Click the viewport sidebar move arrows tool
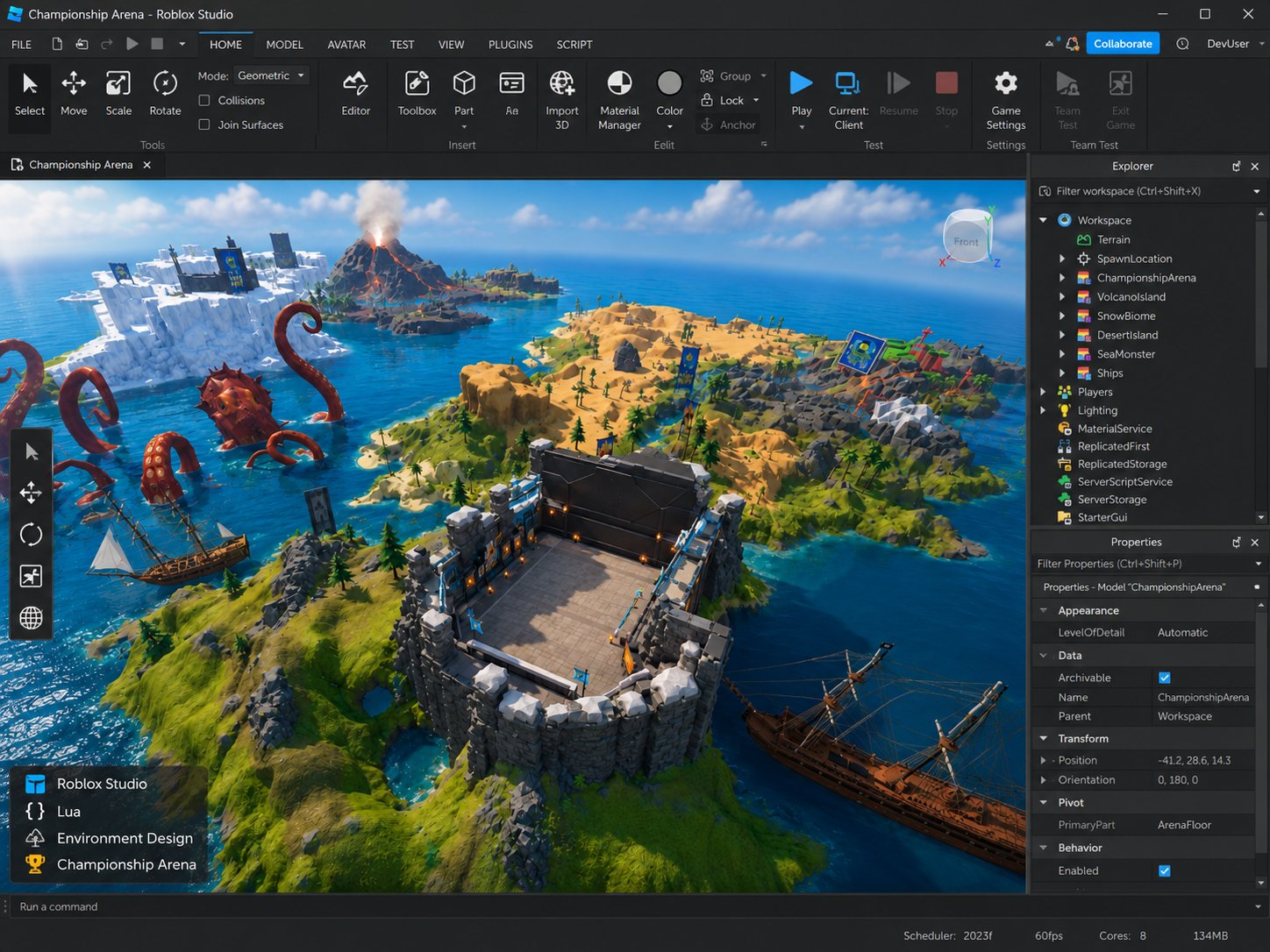 tap(32, 493)
